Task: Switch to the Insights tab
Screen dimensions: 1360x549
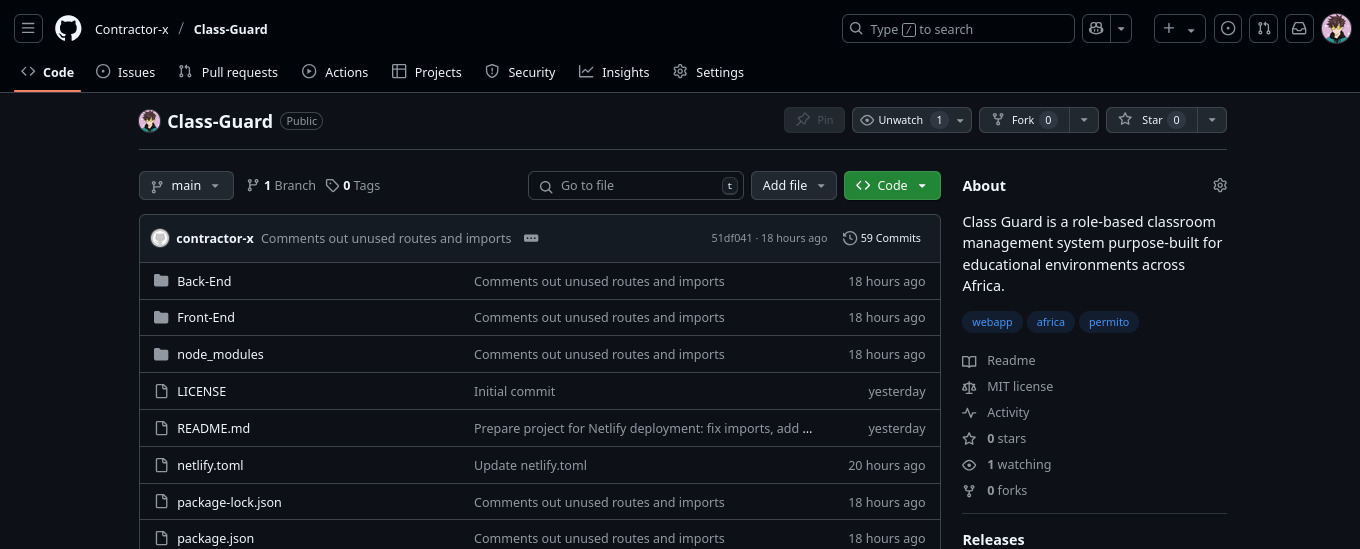Action: [x=614, y=72]
